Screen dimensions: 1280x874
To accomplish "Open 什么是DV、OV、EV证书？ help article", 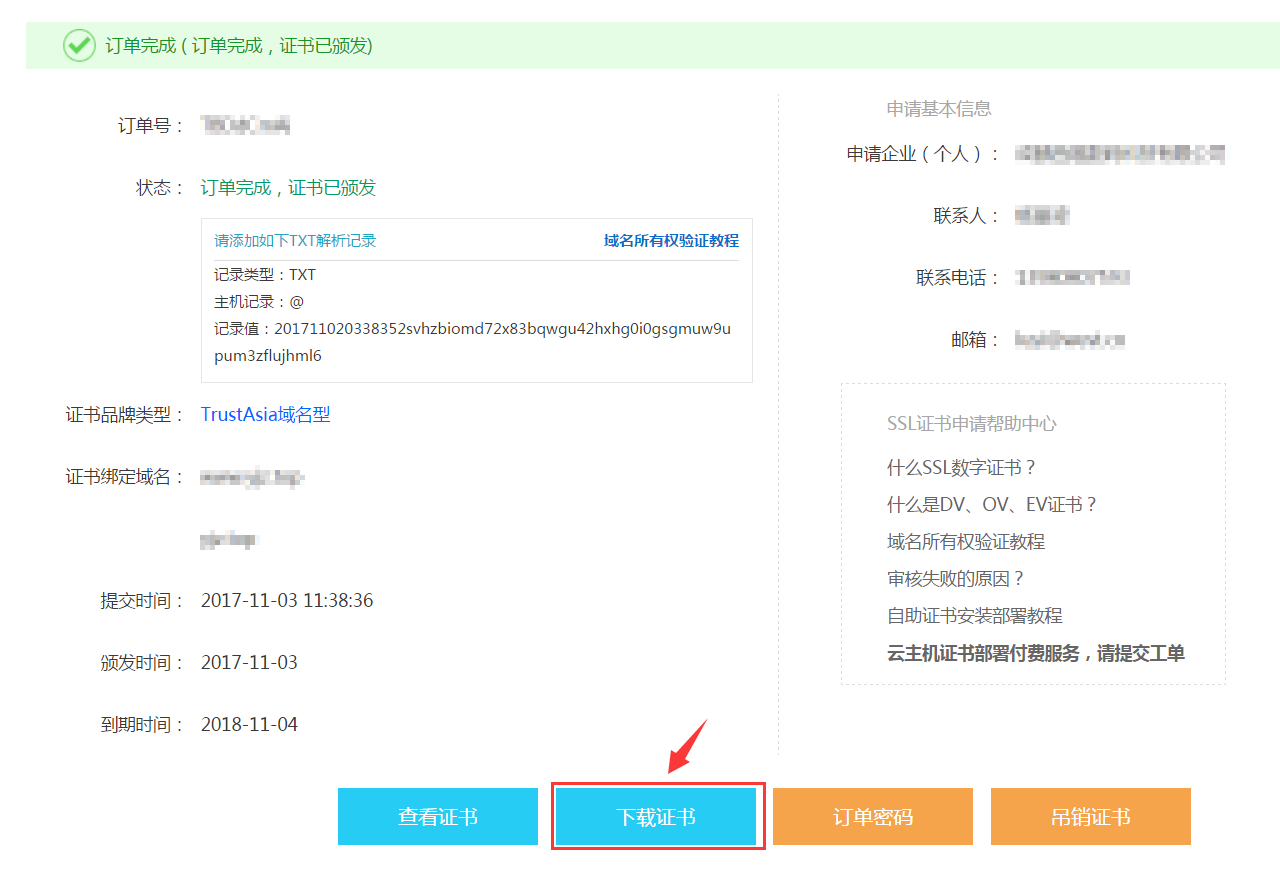I will tap(992, 505).
